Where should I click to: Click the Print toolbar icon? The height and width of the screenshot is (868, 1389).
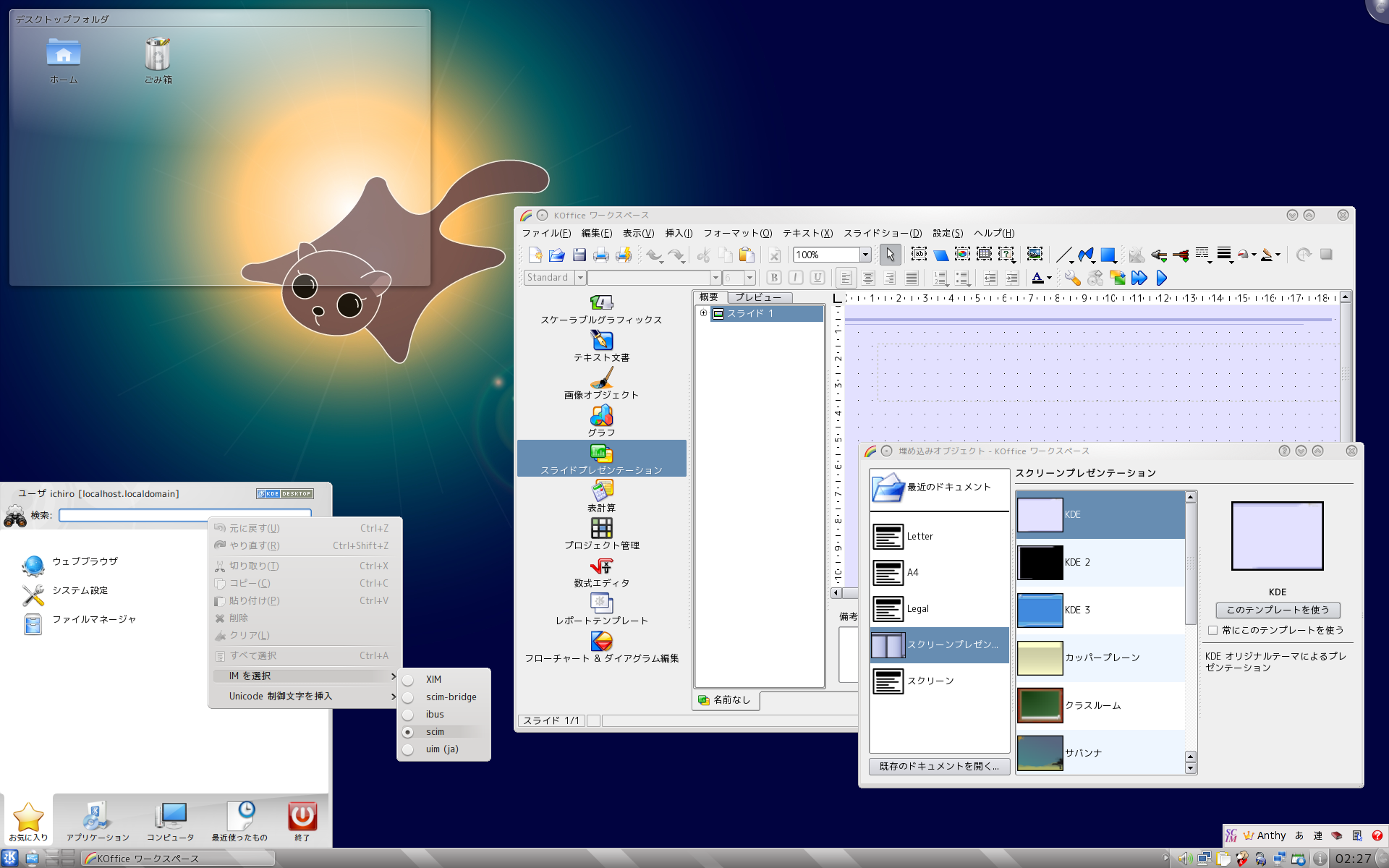click(600, 255)
